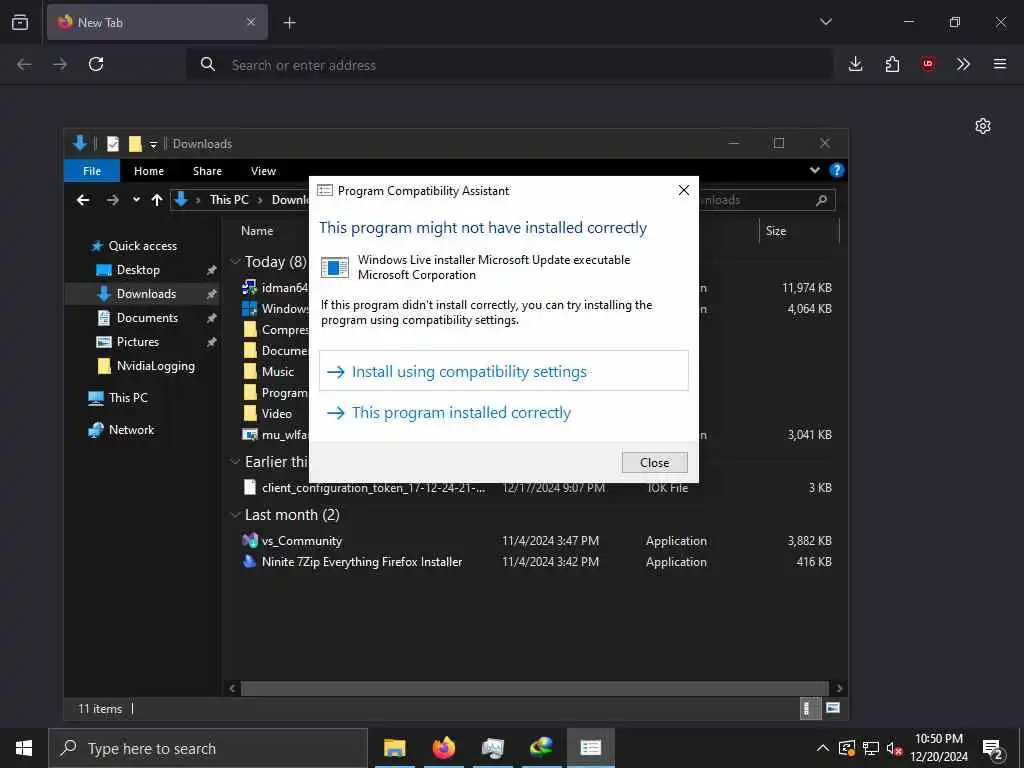The image size is (1024, 768).
Task: Click horizontal scrollbar in Downloads window
Action: click(x=534, y=688)
